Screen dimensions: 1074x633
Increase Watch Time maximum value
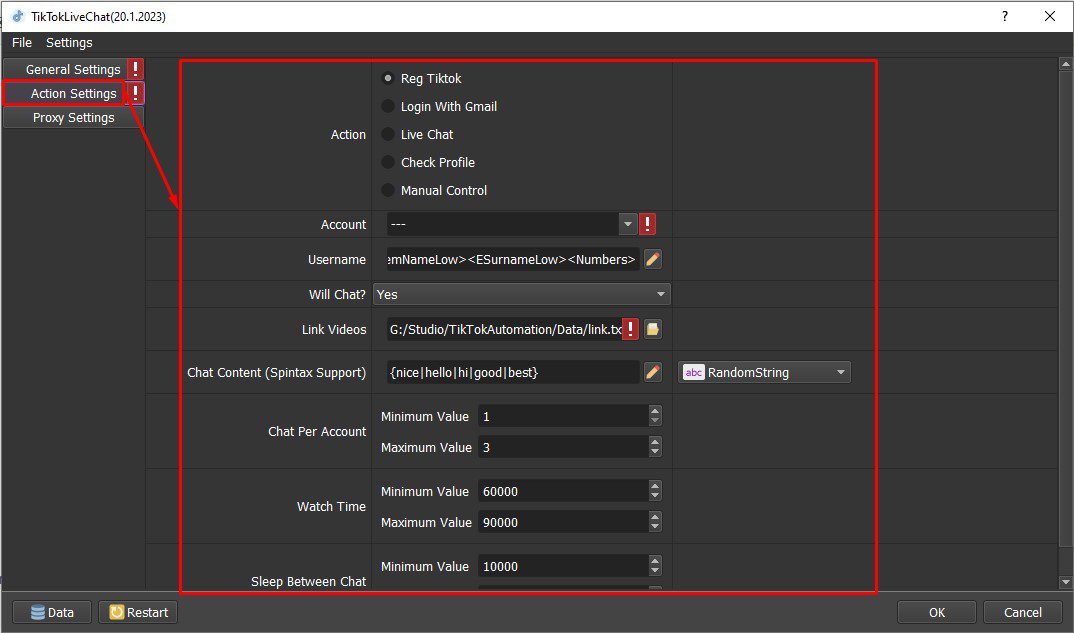pyautogui.click(x=655, y=517)
